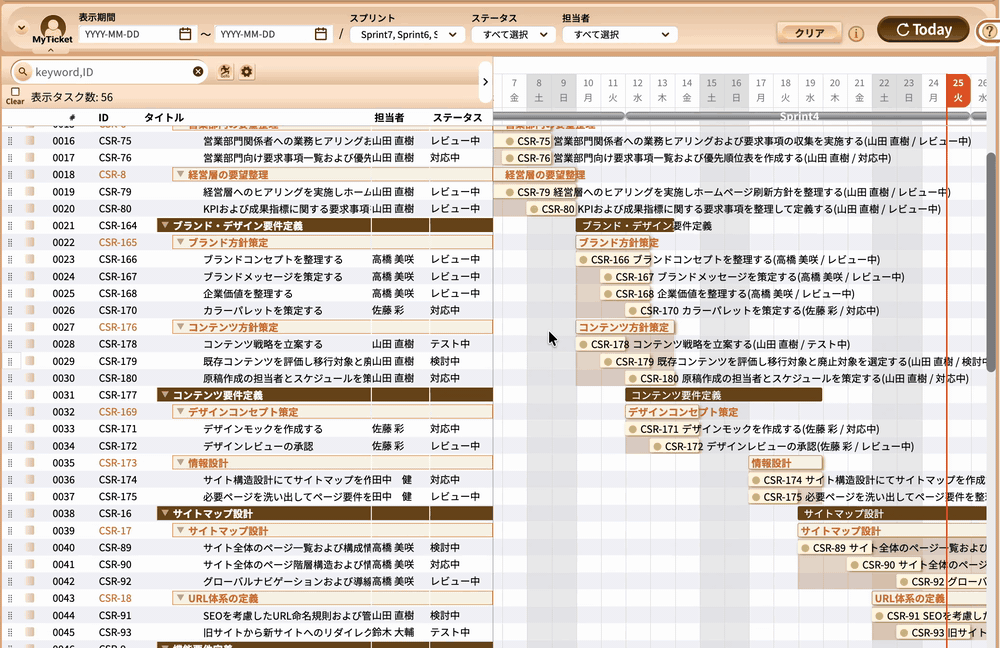Grab the drag handle of row 0016

click(x=10, y=141)
